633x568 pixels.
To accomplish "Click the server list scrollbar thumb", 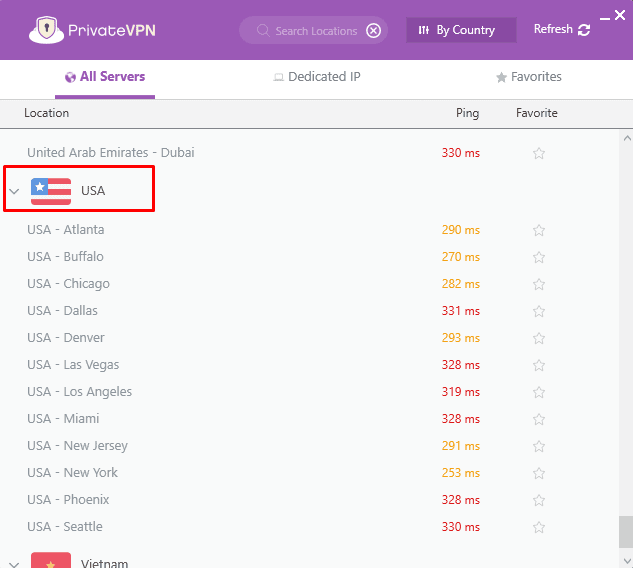I will pos(625,531).
